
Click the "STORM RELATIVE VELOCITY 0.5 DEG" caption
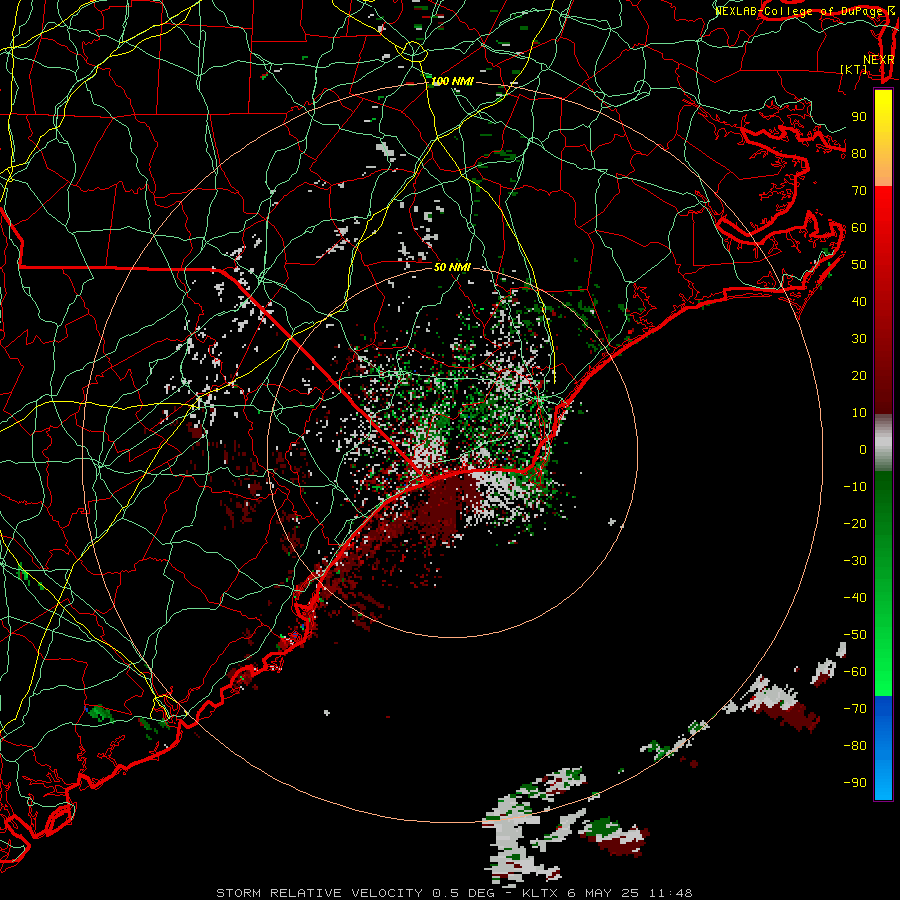click(x=355, y=893)
